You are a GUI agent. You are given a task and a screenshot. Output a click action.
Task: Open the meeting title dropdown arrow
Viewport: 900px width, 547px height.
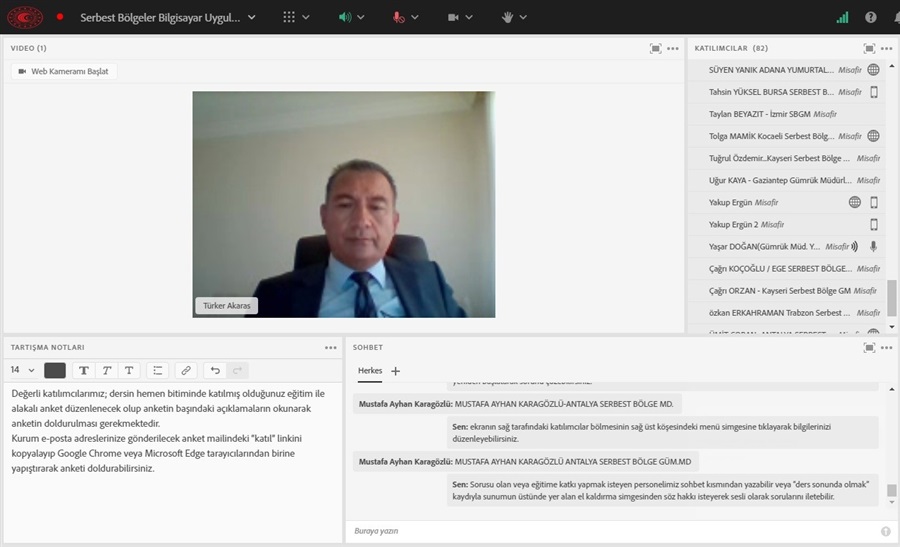click(x=251, y=17)
